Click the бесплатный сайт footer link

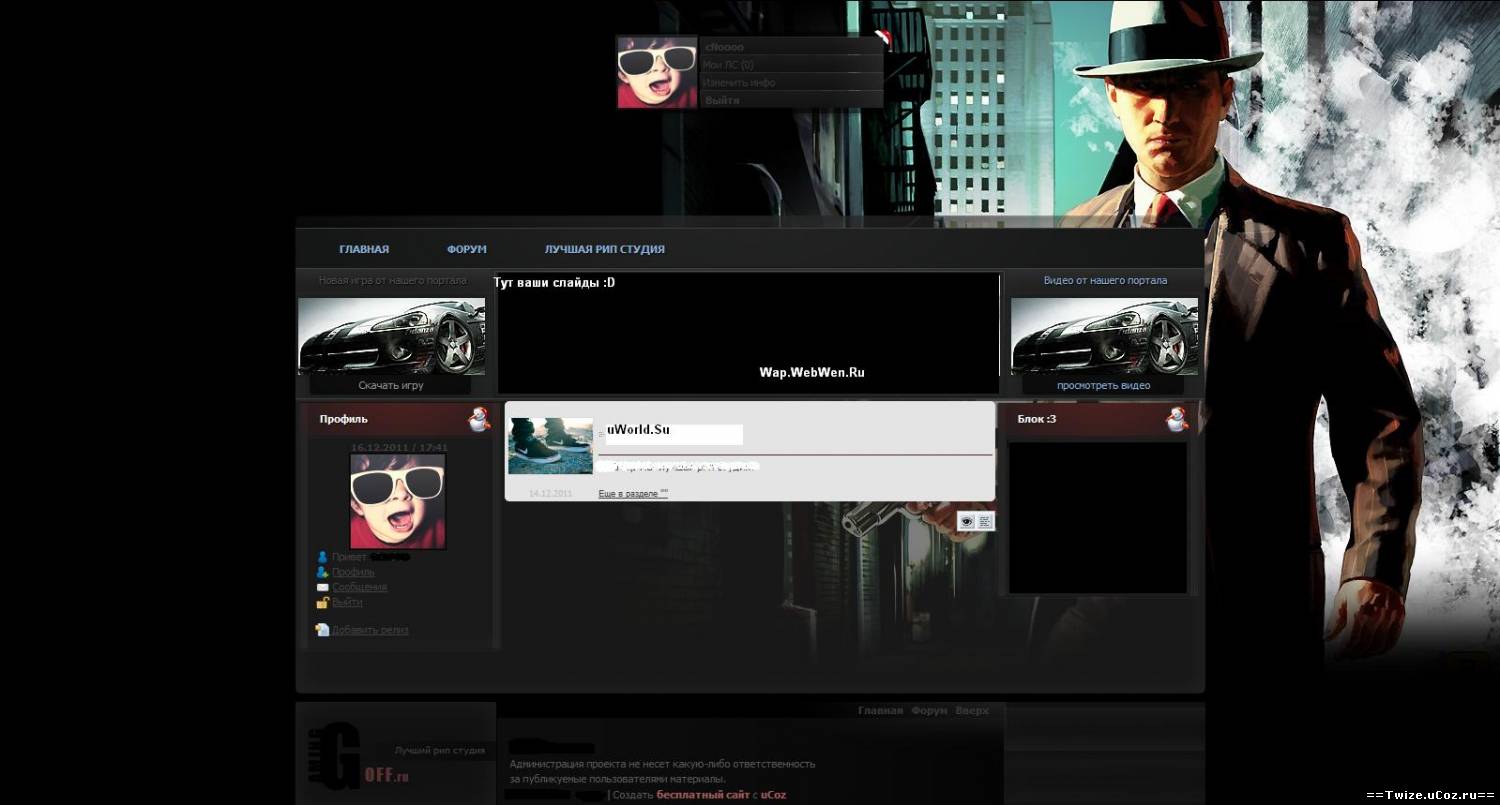click(703, 795)
